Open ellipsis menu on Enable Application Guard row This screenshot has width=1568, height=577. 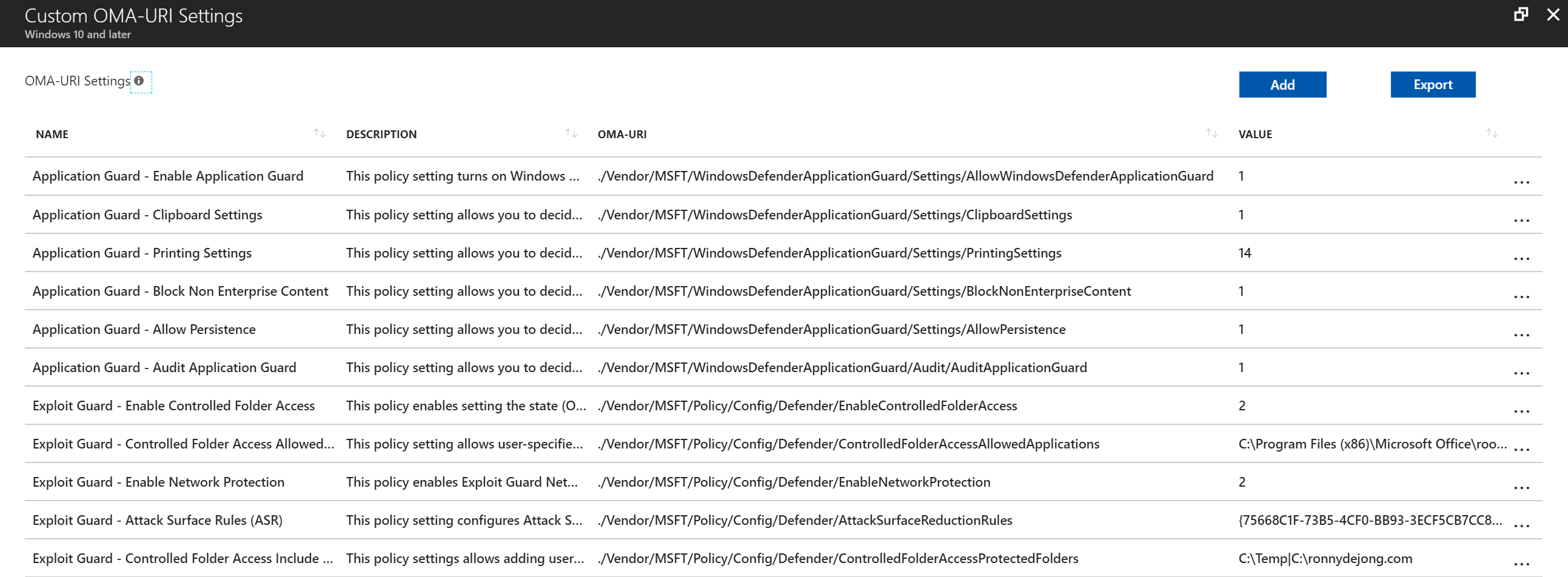[1523, 182]
